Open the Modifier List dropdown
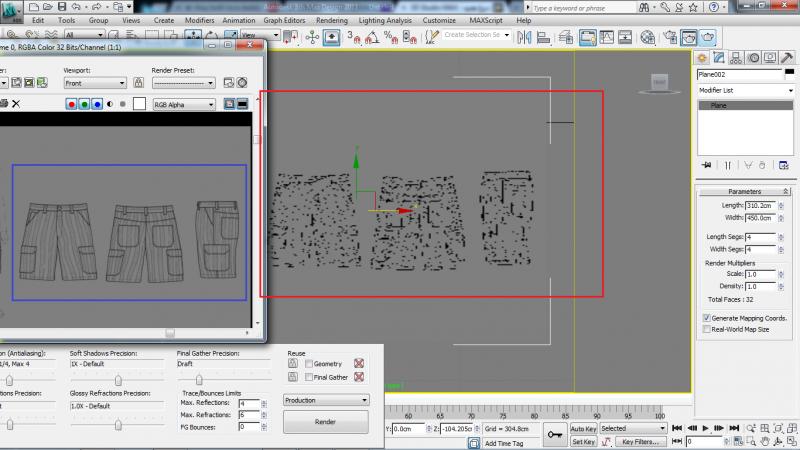The height and width of the screenshot is (450, 800). tap(743, 90)
